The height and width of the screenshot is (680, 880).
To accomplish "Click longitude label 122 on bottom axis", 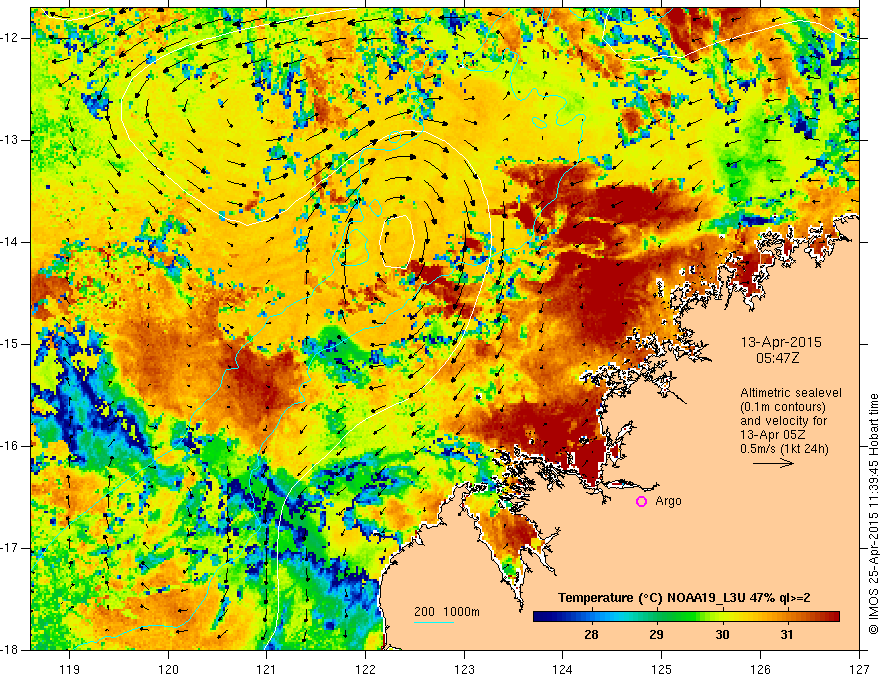I will [x=365, y=669].
